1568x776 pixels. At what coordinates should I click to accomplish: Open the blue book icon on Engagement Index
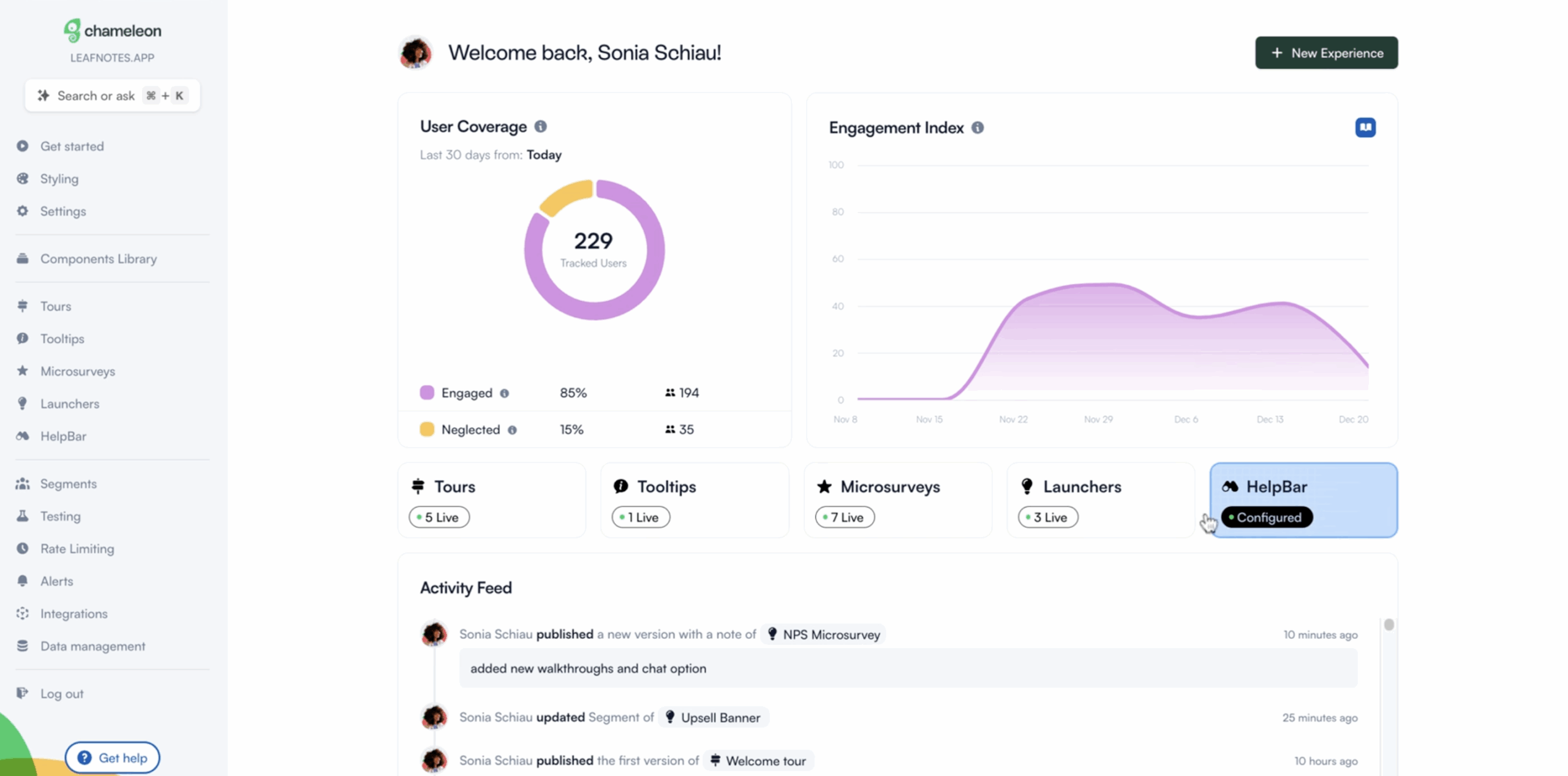click(x=1365, y=127)
